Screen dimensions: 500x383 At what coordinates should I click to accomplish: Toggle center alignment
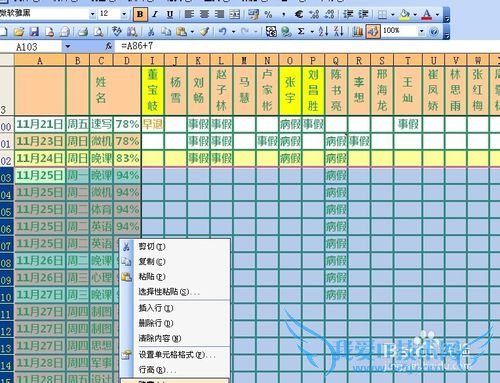point(204,14)
